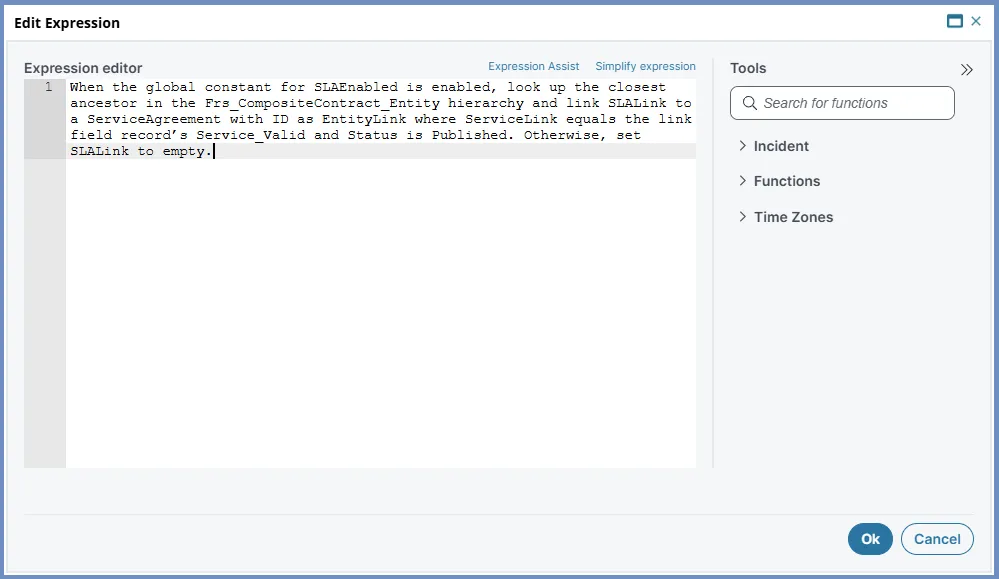The image size is (999, 579).
Task: Click the word Otherwise in the expression
Action: pyautogui.click(x=562, y=135)
